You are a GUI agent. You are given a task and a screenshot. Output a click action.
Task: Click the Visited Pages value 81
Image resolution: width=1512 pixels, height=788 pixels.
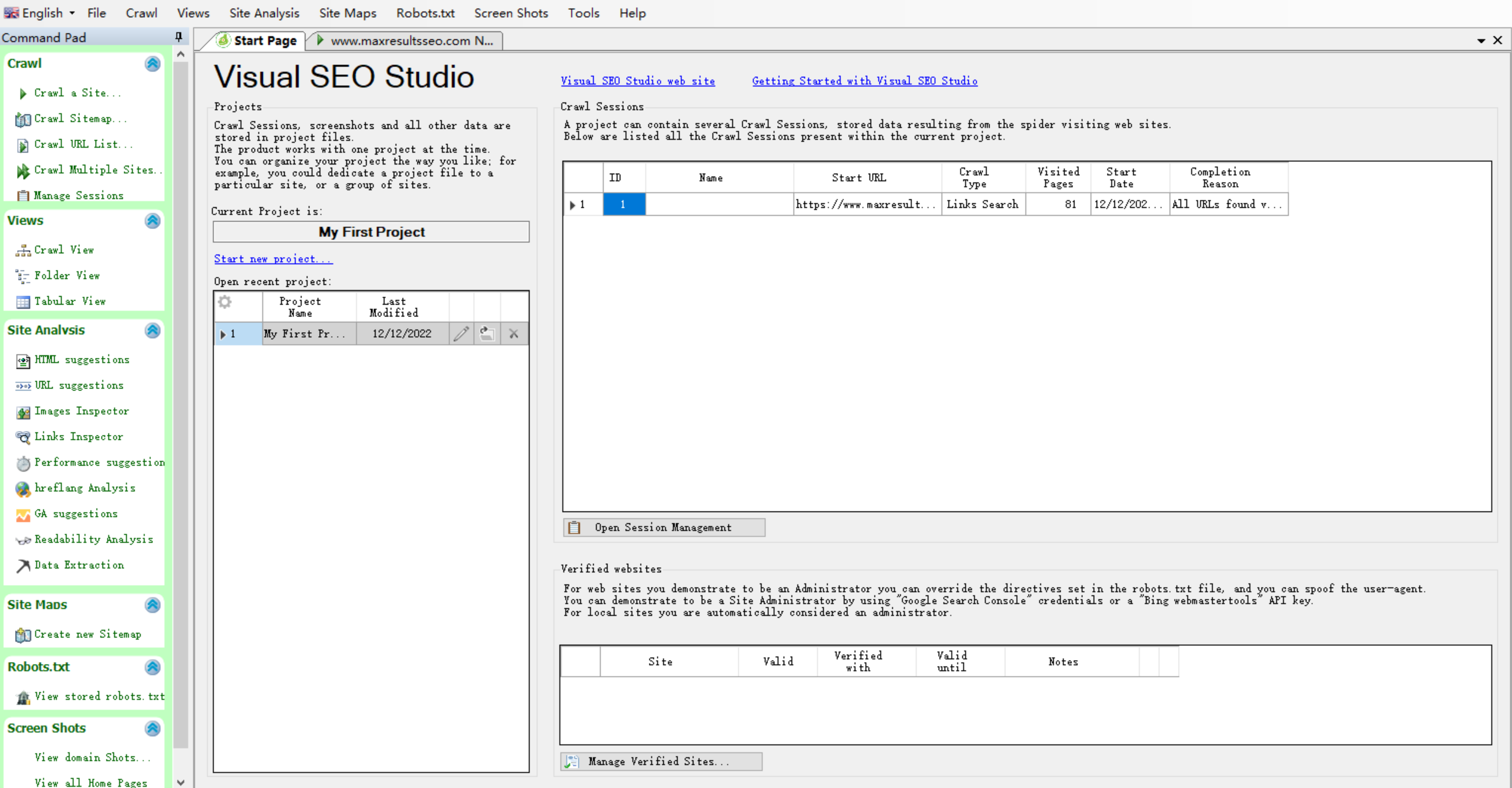coord(1058,204)
